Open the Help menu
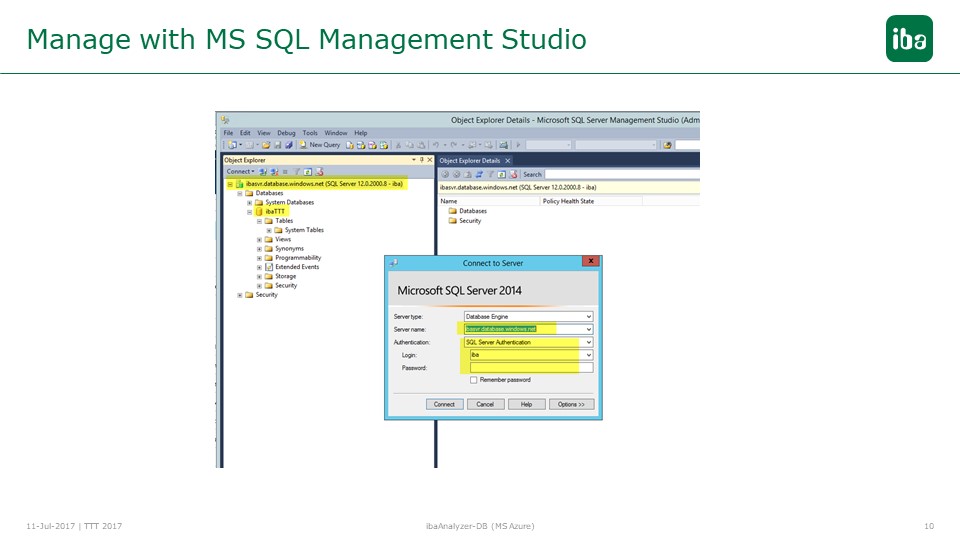Viewport: 960px width, 540px height. pos(361,133)
